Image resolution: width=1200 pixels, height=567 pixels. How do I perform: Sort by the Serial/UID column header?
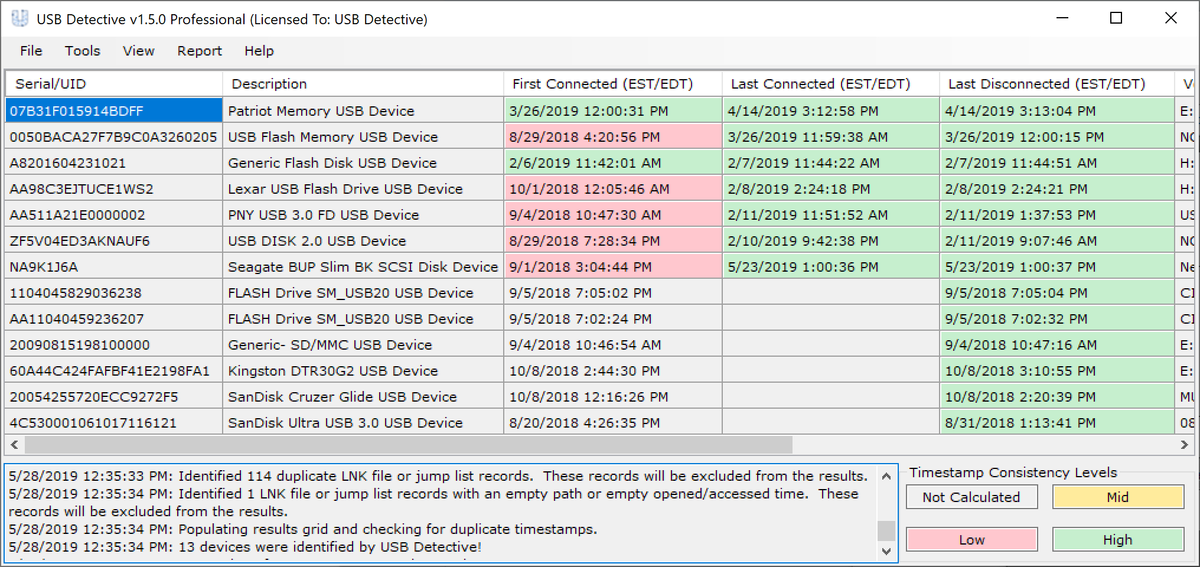tap(114, 84)
